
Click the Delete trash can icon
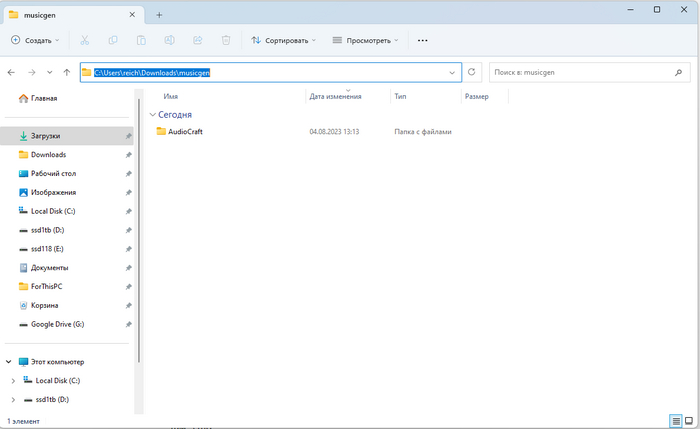click(x=226, y=40)
